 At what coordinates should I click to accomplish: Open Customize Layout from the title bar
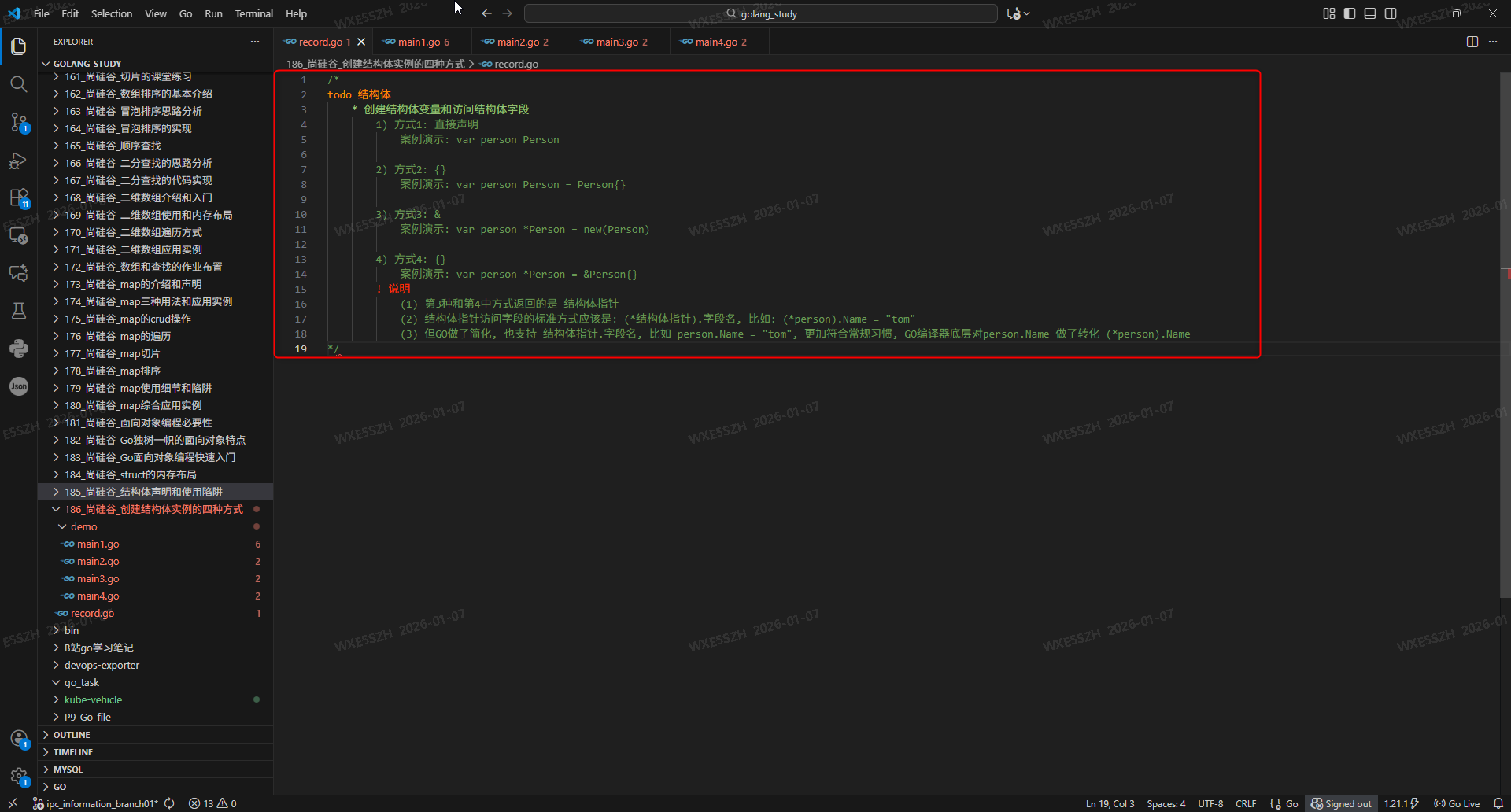coord(1329,13)
